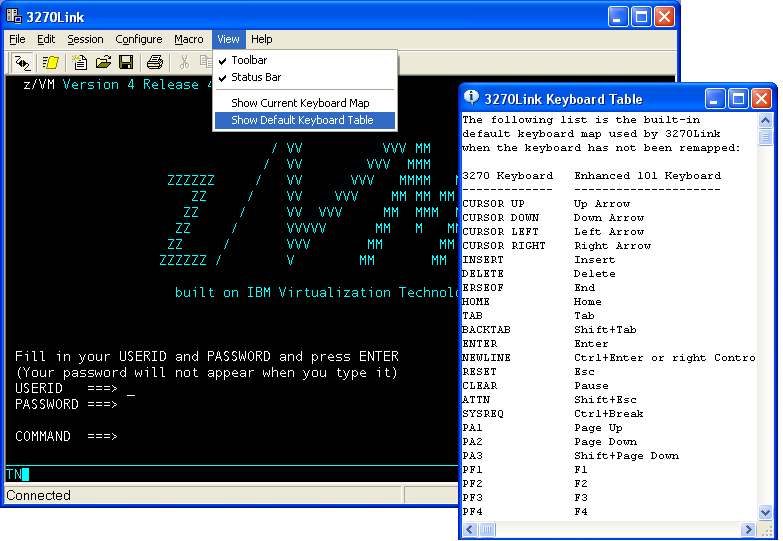Click the vertical scrollbar thumb in Keyboard Table
The height and width of the screenshot is (541, 783).
point(765,136)
